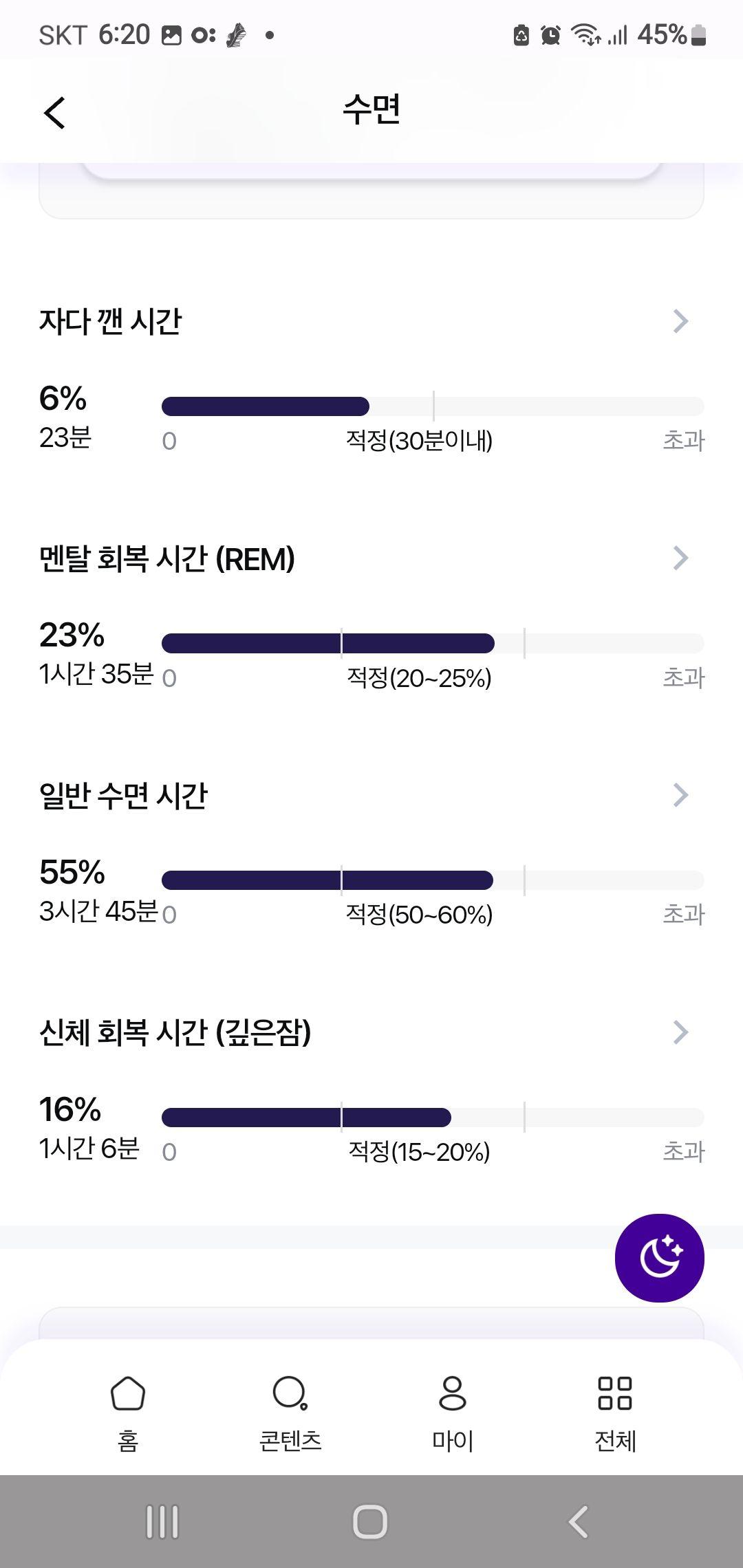Tap the Android home navigation button

pos(370,1522)
